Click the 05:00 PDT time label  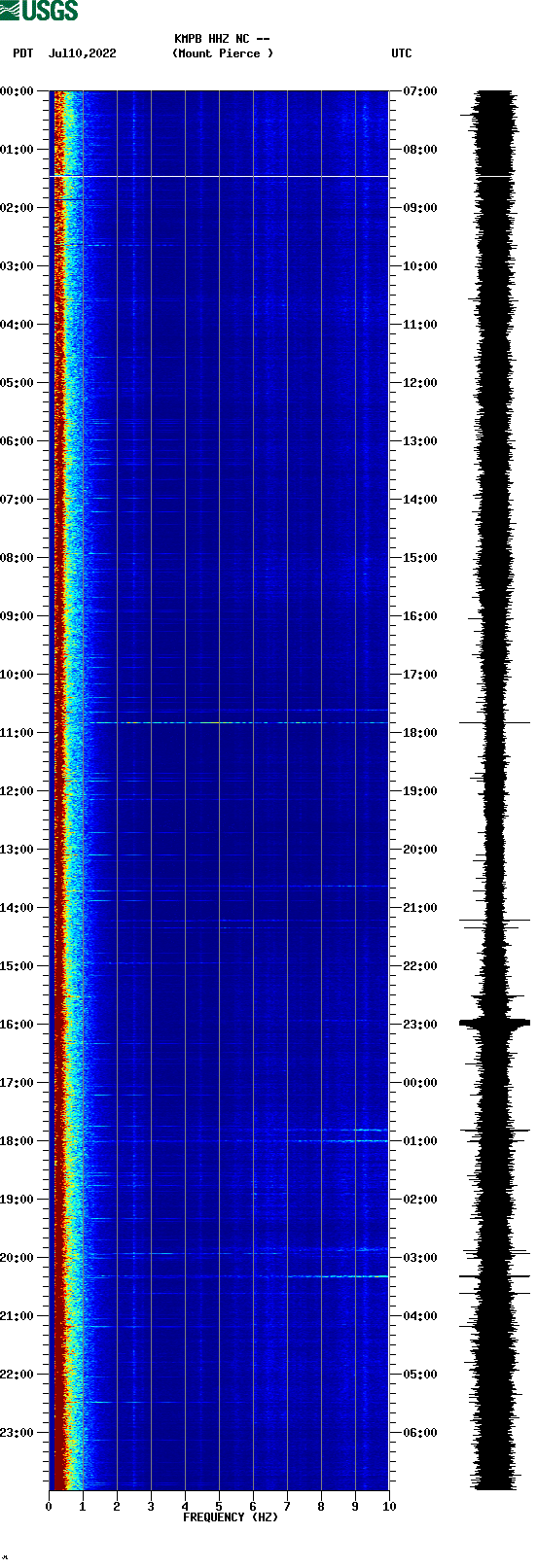tap(18, 383)
